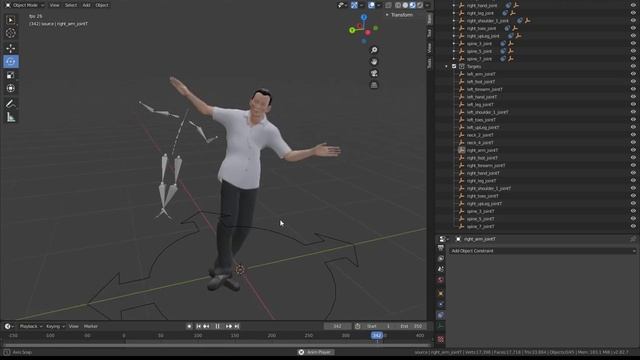This screenshot has width=640, height=360.
Task: Click the green Y axis gizmo ball
Action: [x=352, y=30]
